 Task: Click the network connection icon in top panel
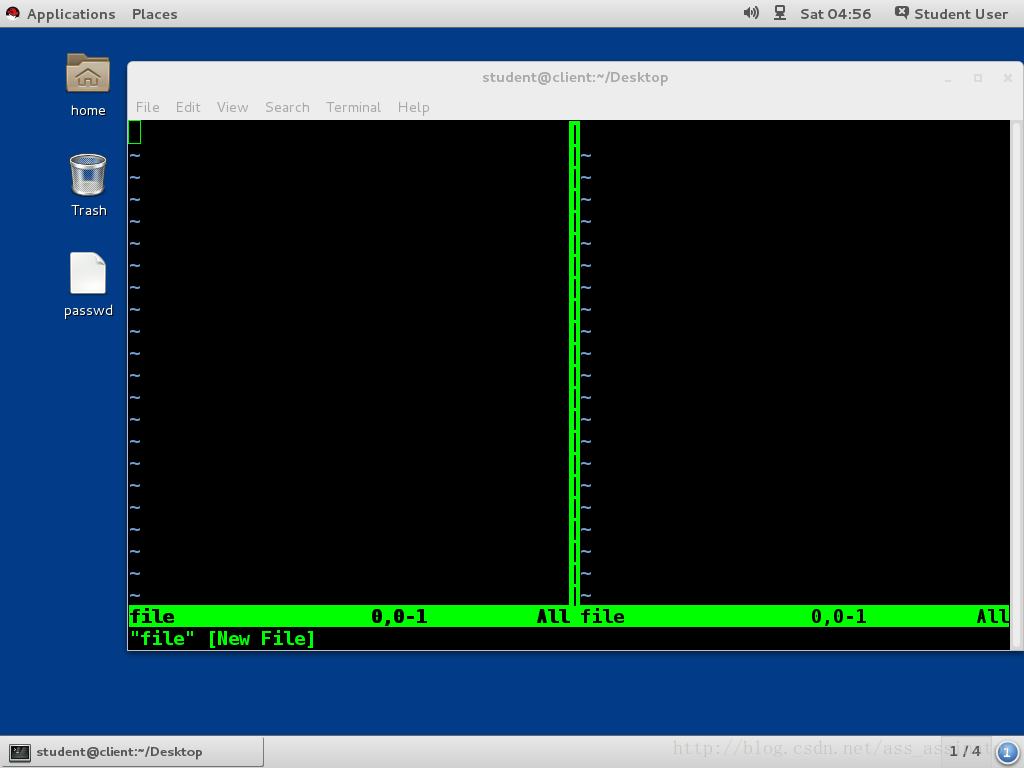click(x=780, y=13)
